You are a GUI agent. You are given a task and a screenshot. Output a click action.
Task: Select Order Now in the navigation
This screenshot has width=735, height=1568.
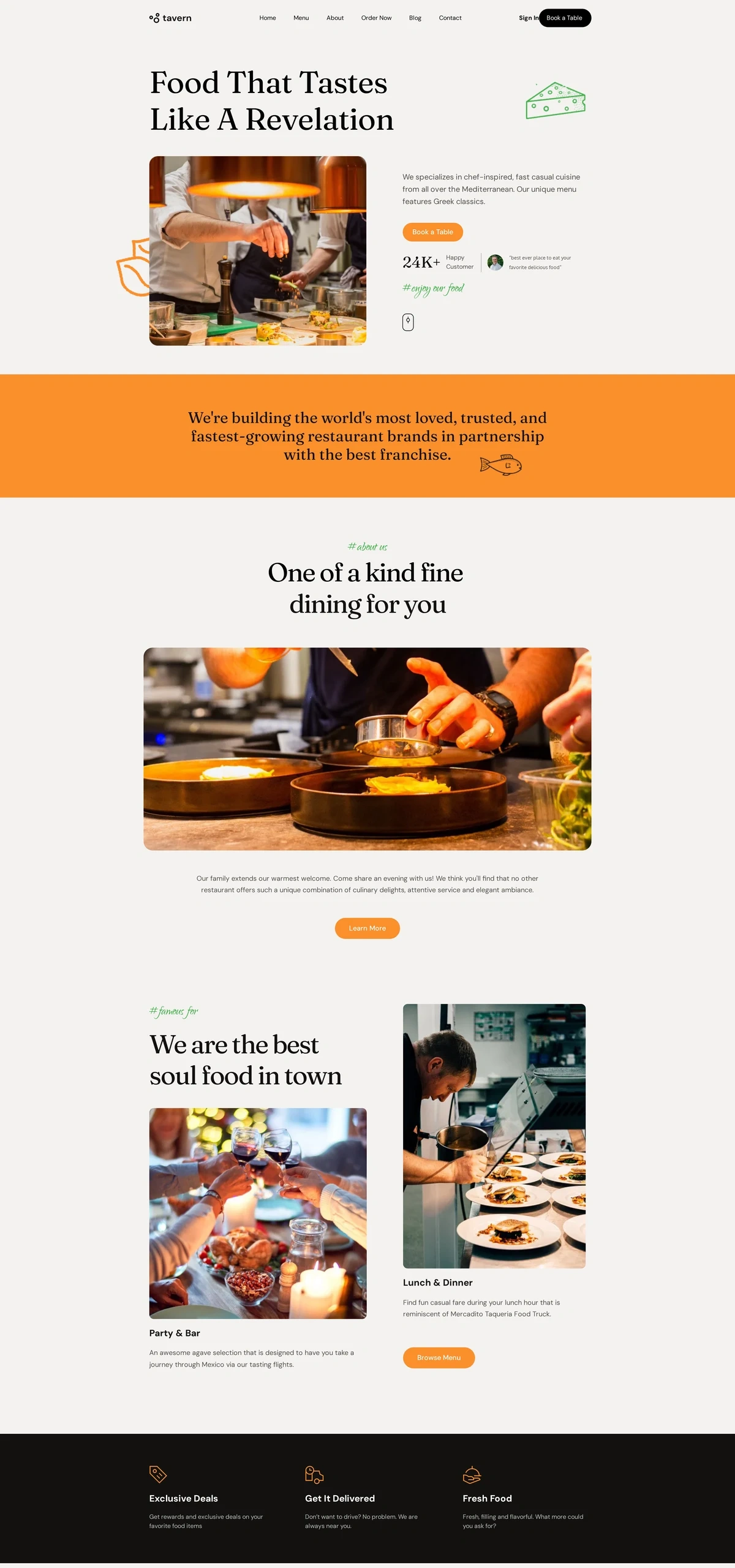click(x=377, y=18)
